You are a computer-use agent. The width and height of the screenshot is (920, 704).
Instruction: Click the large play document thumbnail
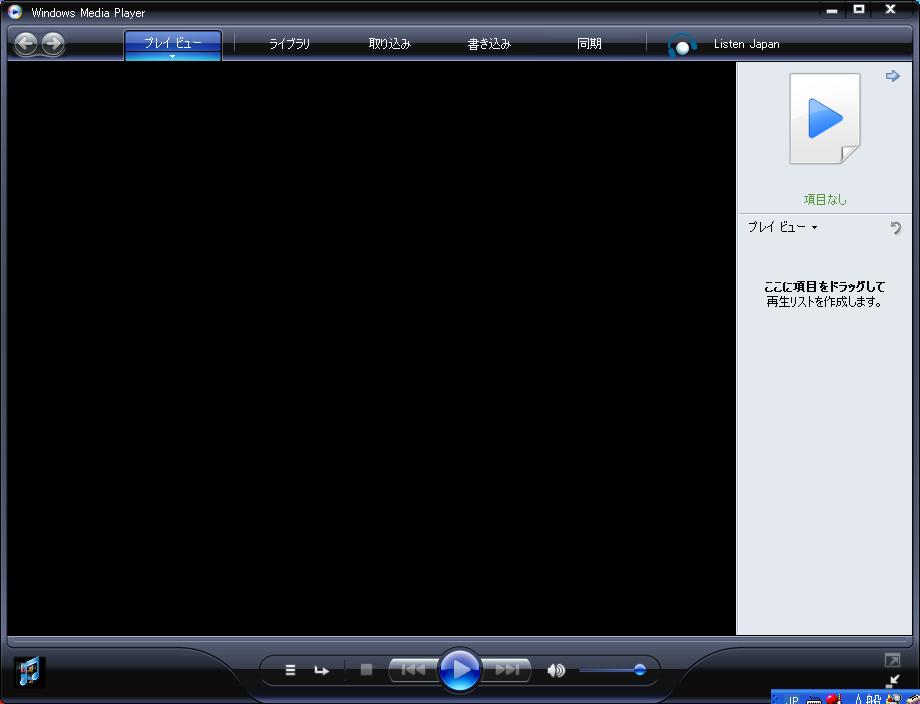825,119
